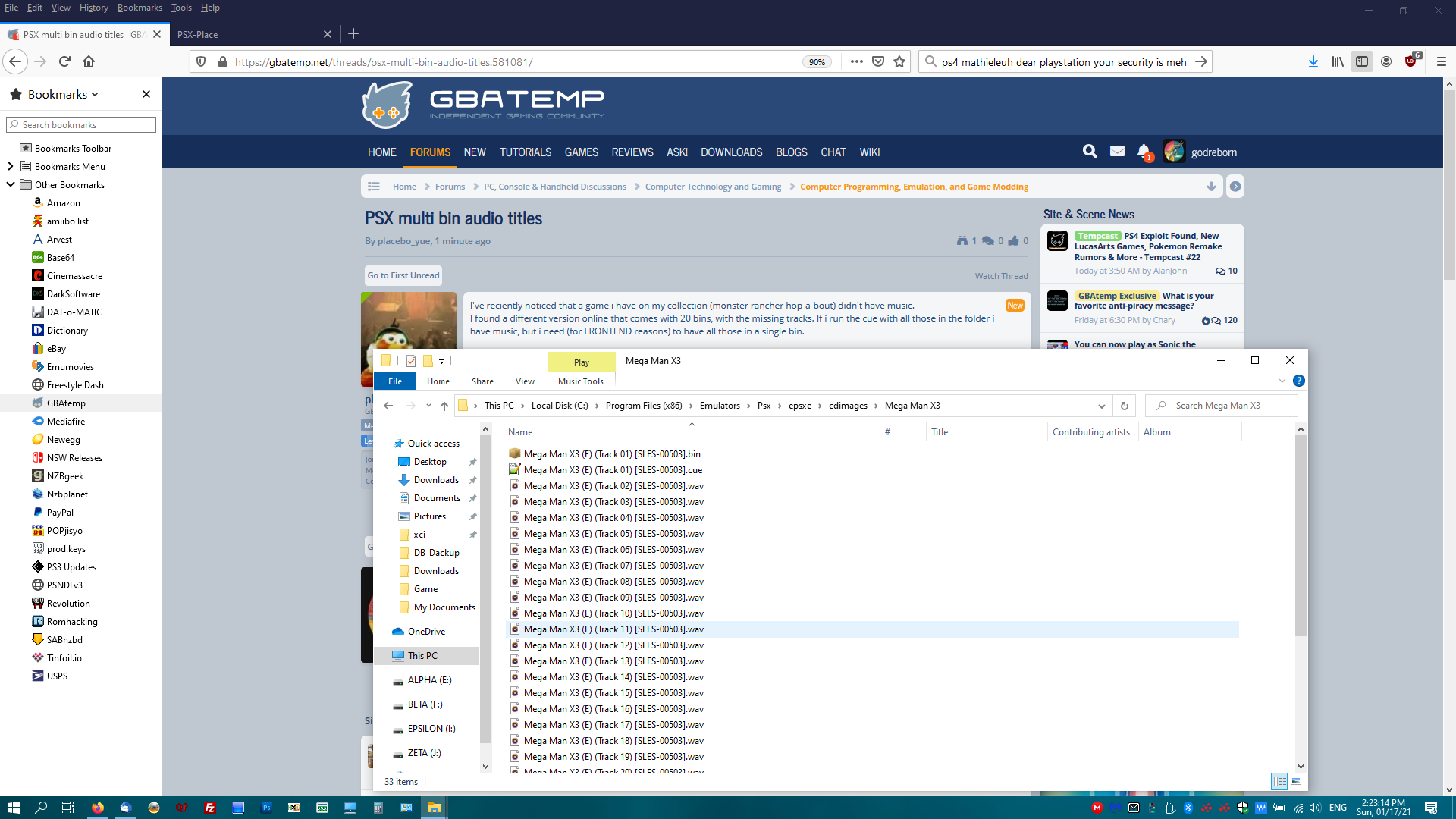Click the Search Mega Man X3 box
Screen dimensions: 1456x819
coord(1221,406)
